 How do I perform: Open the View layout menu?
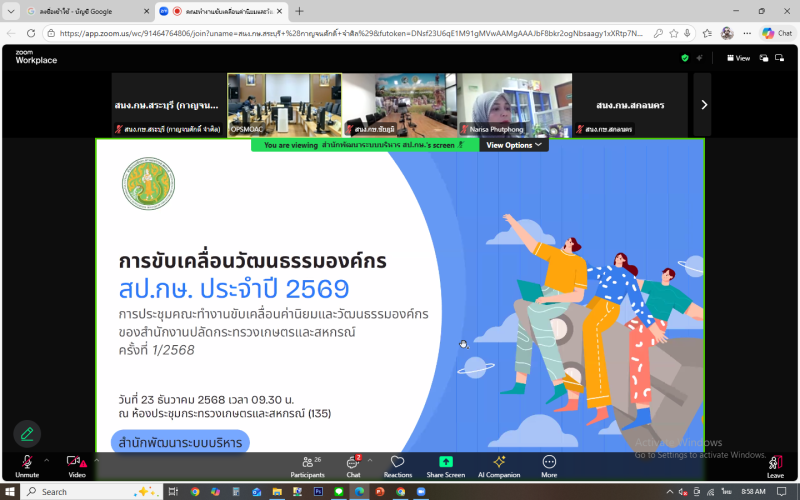(x=738, y=58)
